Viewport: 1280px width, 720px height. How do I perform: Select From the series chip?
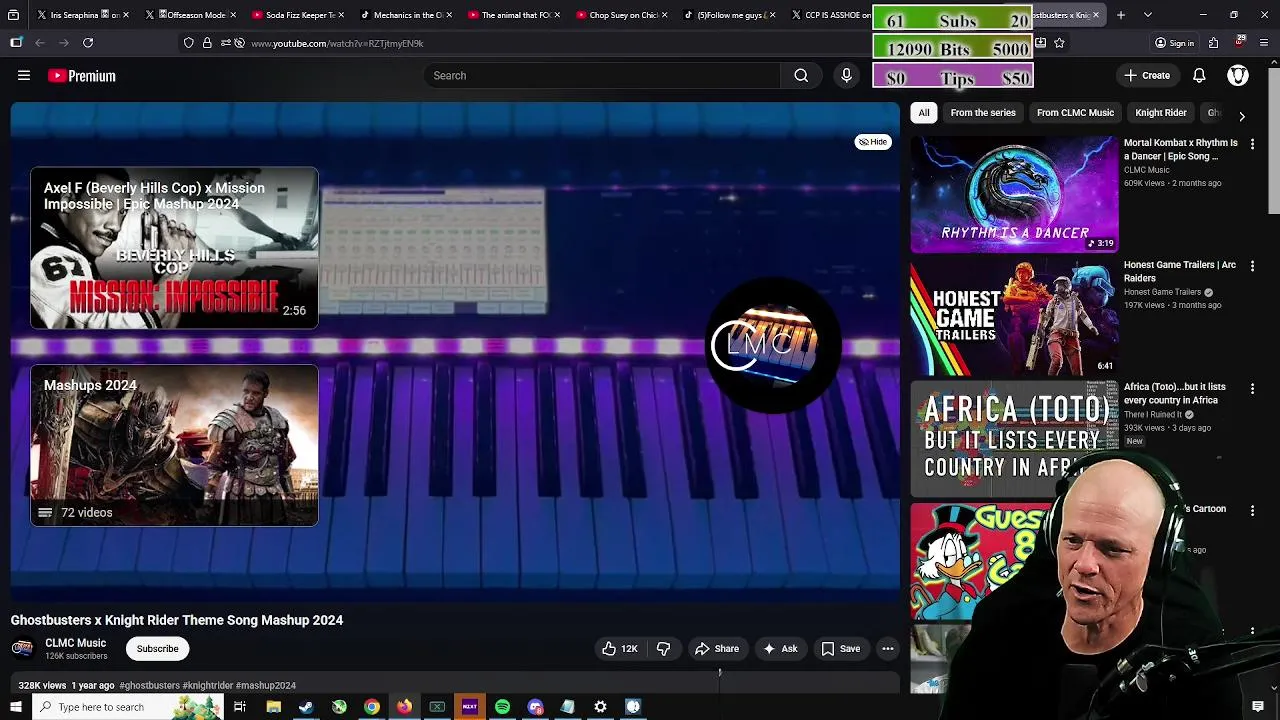(983, 113)
